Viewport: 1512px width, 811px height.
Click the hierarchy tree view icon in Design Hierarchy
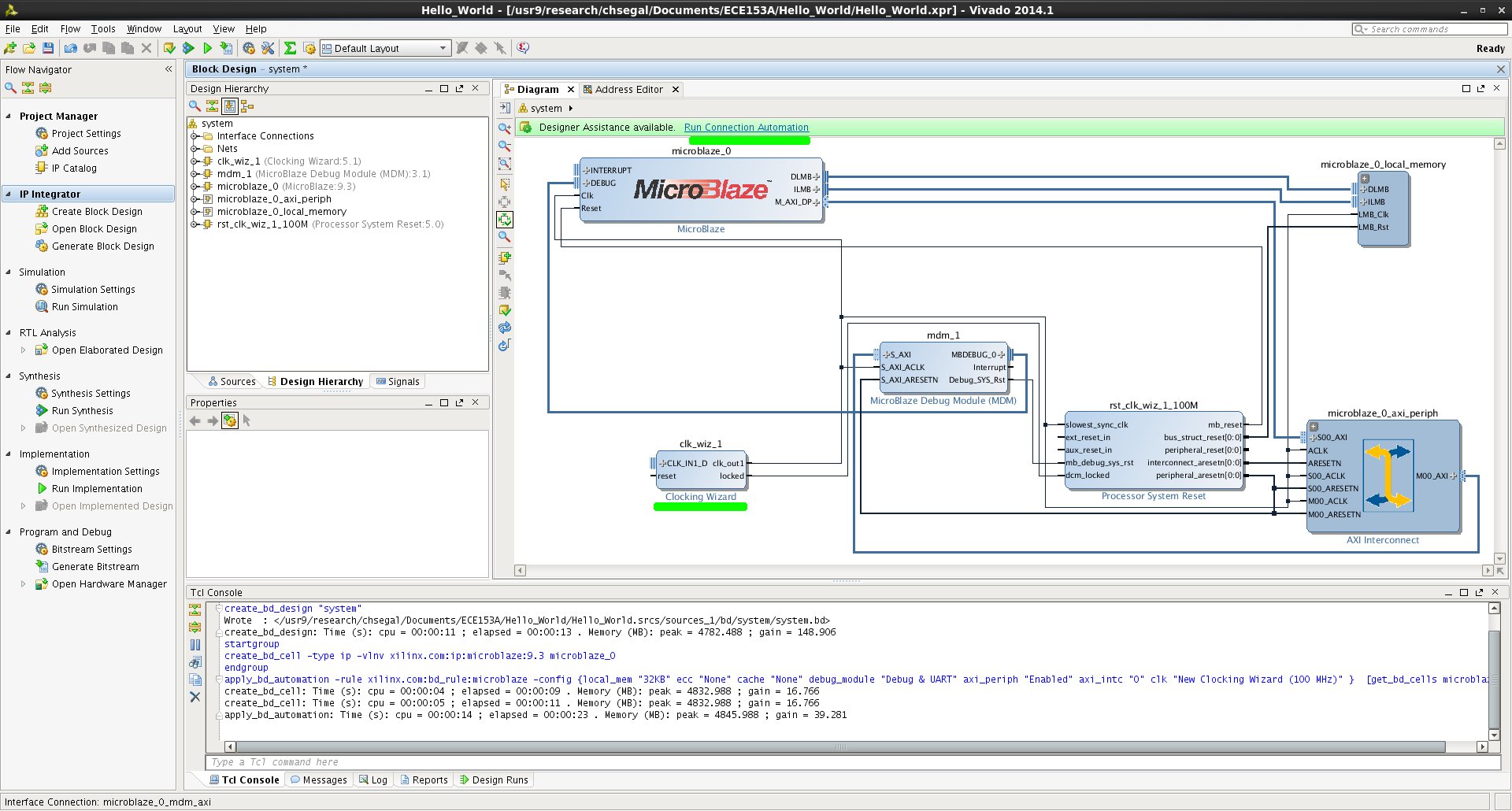point(247,106)
